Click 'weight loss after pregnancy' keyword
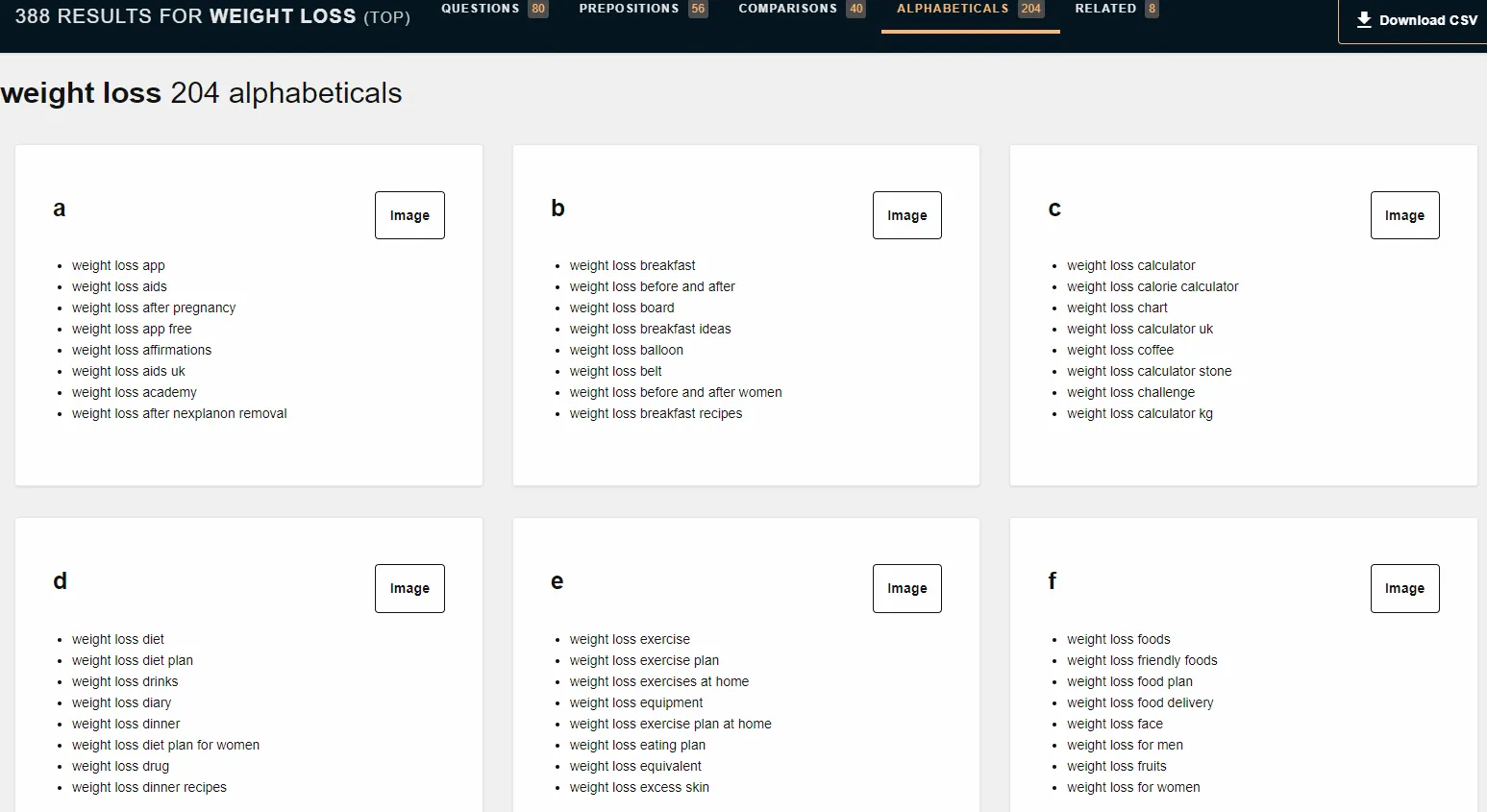This screenshot has width=1487, height=812. pyautogui.click(x=154, y=308)
